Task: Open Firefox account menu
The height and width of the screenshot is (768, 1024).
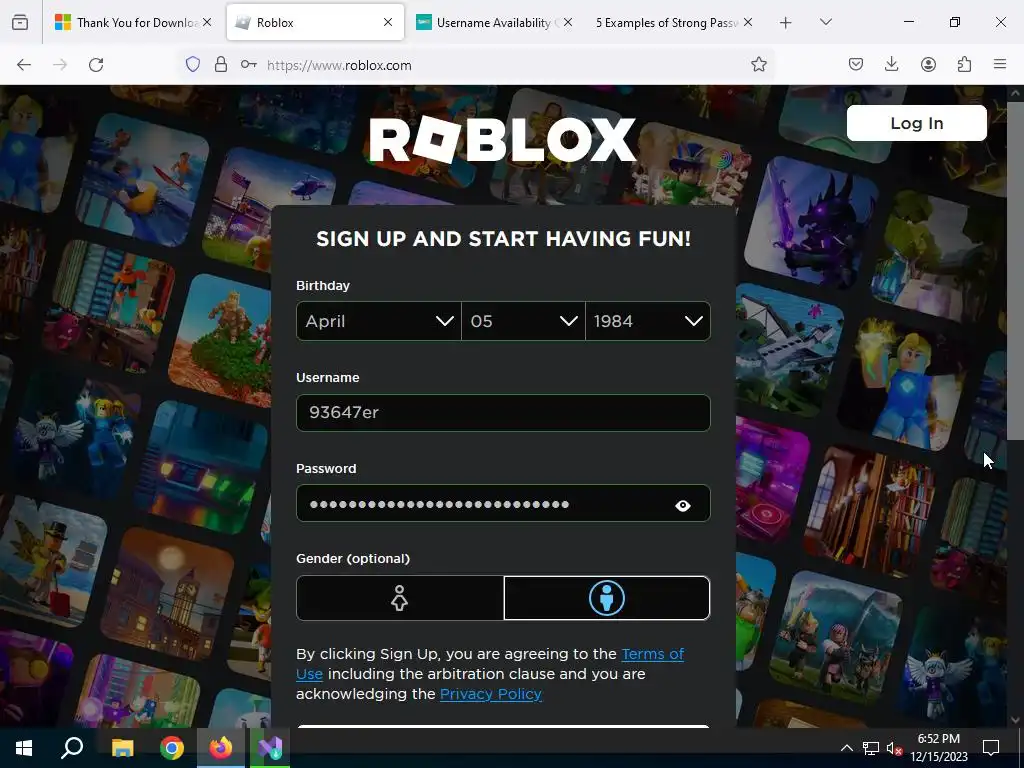Action: click(928, 64)
